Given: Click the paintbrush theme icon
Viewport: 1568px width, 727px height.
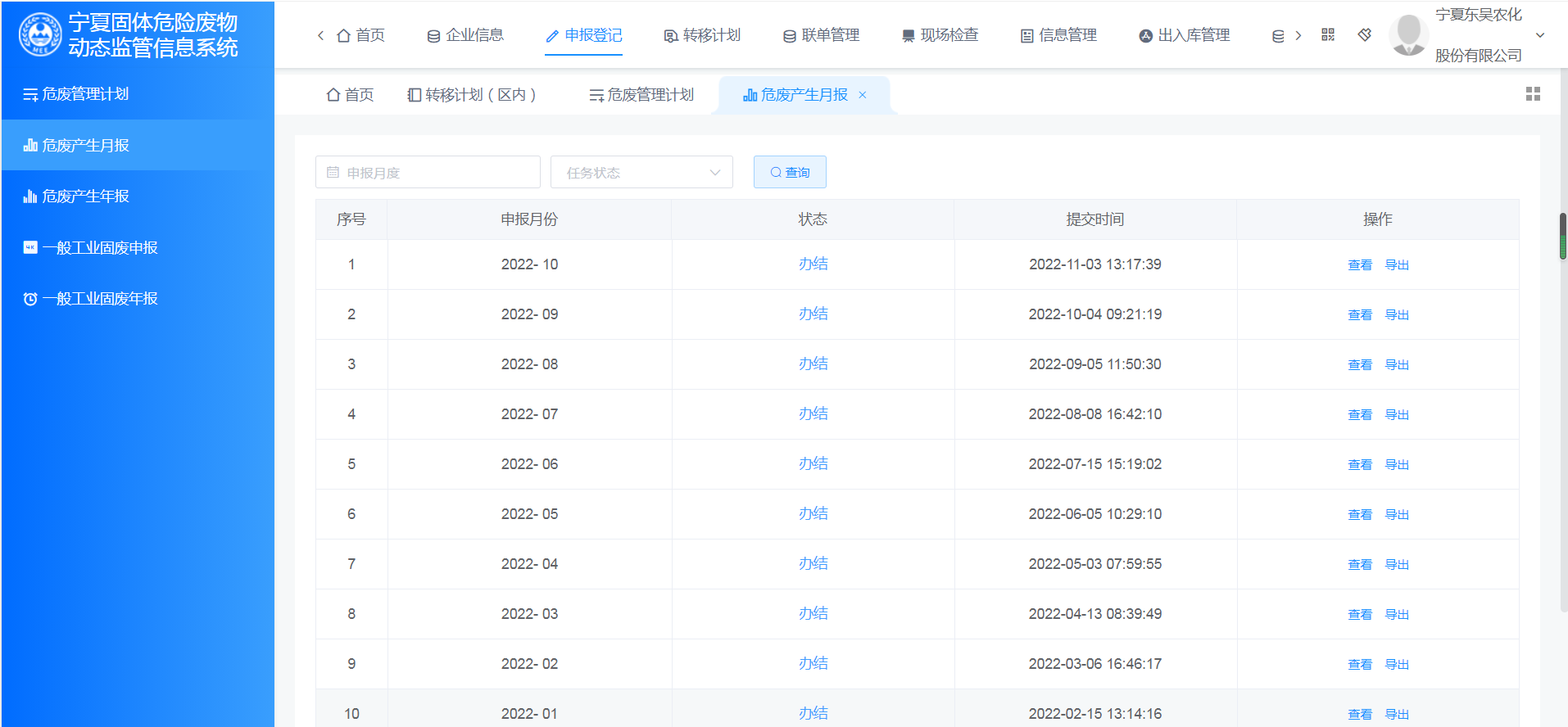Looking at the screenshot, I should point(1364,35).
